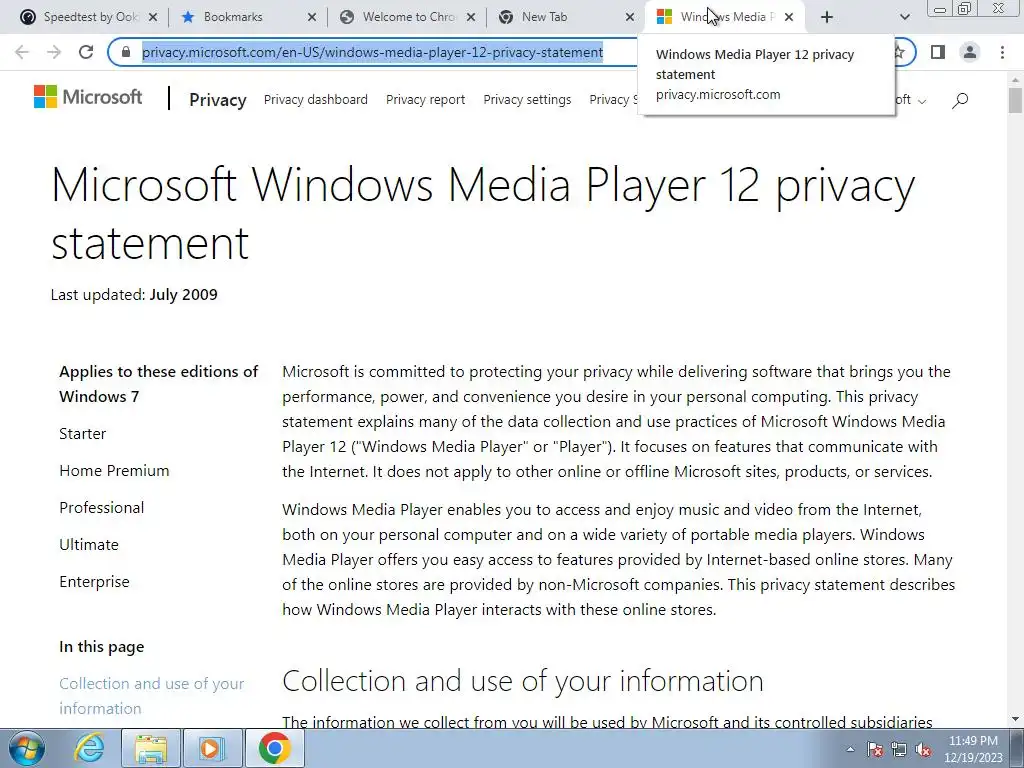Open the Action Center flag icon
Image resolution: width=1024 pixels, height=768 pixels.
click(x=875, y=749)
